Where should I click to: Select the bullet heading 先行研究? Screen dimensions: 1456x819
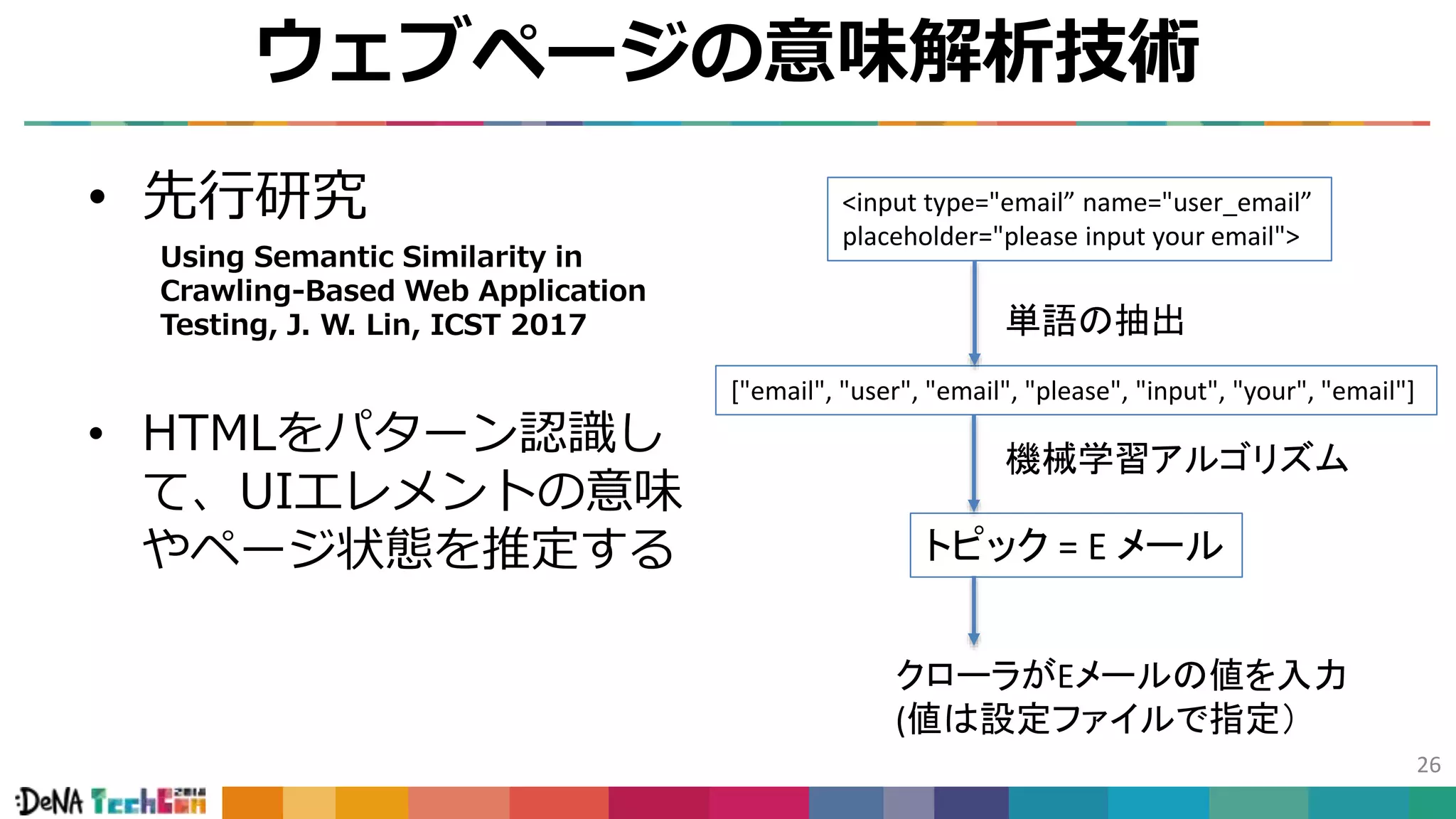tap(255, 196)
